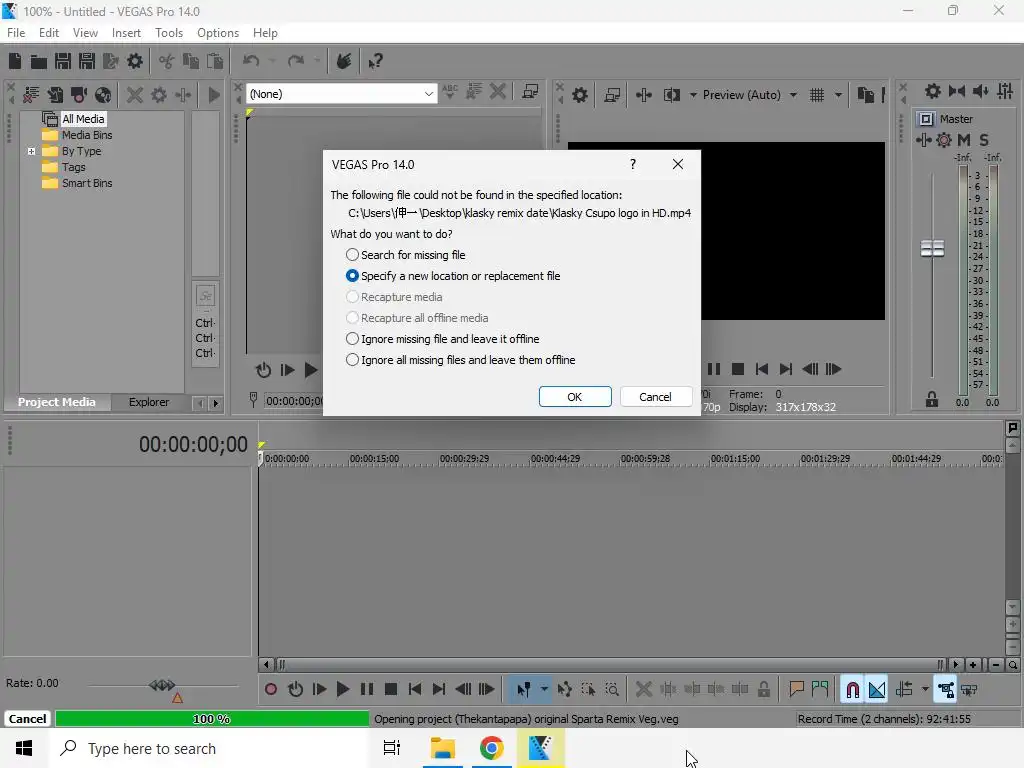Click the Dim Output speaker icon
Viewport: 1024px width, 768px height.
981,91
